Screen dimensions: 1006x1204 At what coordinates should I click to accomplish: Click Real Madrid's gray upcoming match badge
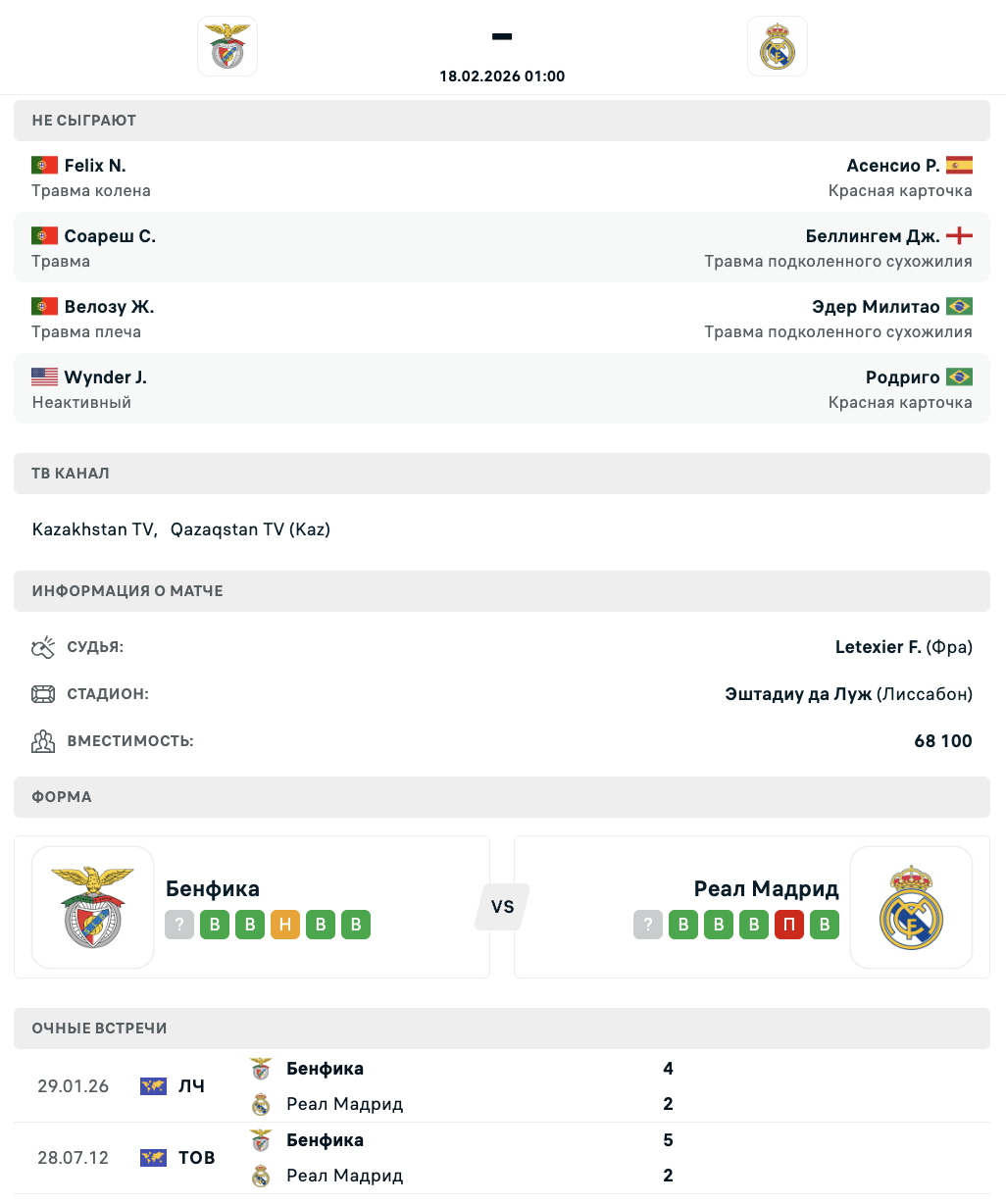tap(648, 925)
